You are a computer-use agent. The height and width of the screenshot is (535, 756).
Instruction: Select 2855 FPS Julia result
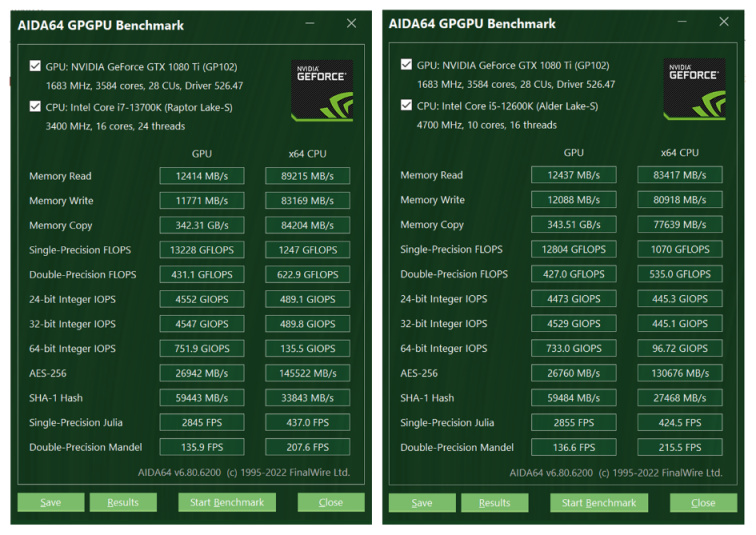click(574, 422)
